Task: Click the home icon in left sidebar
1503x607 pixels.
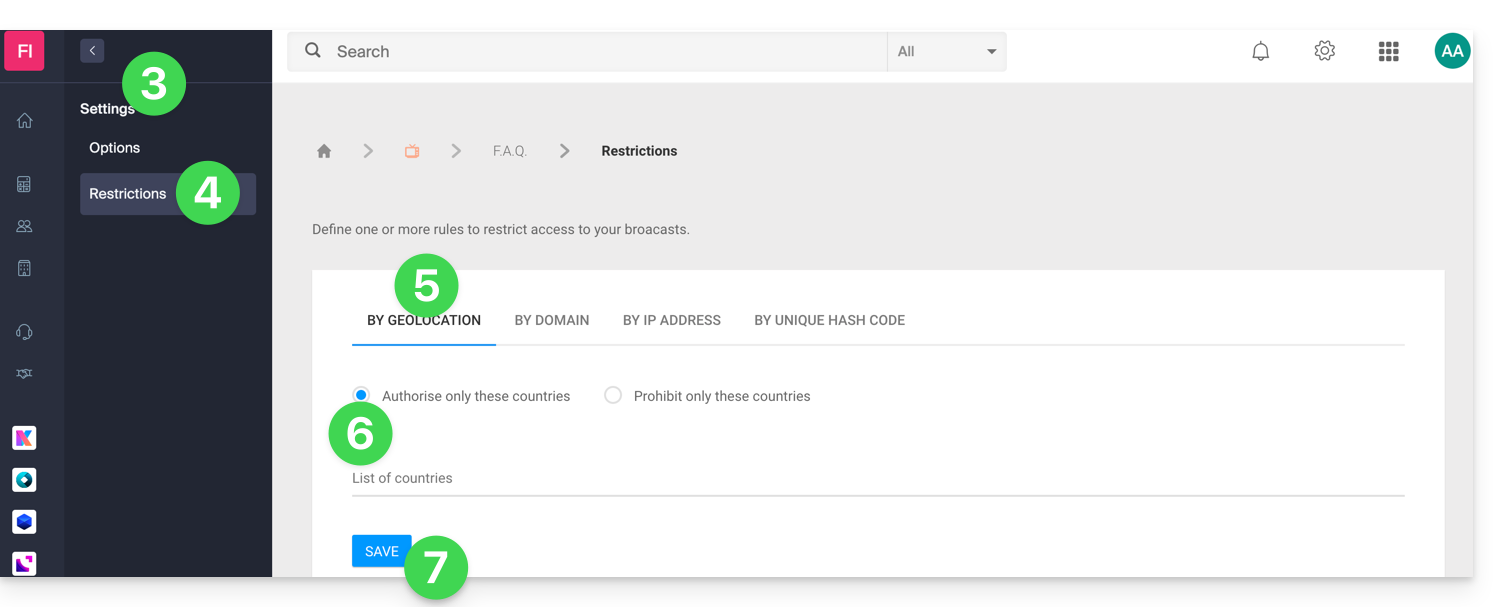Action: (25, 121)
